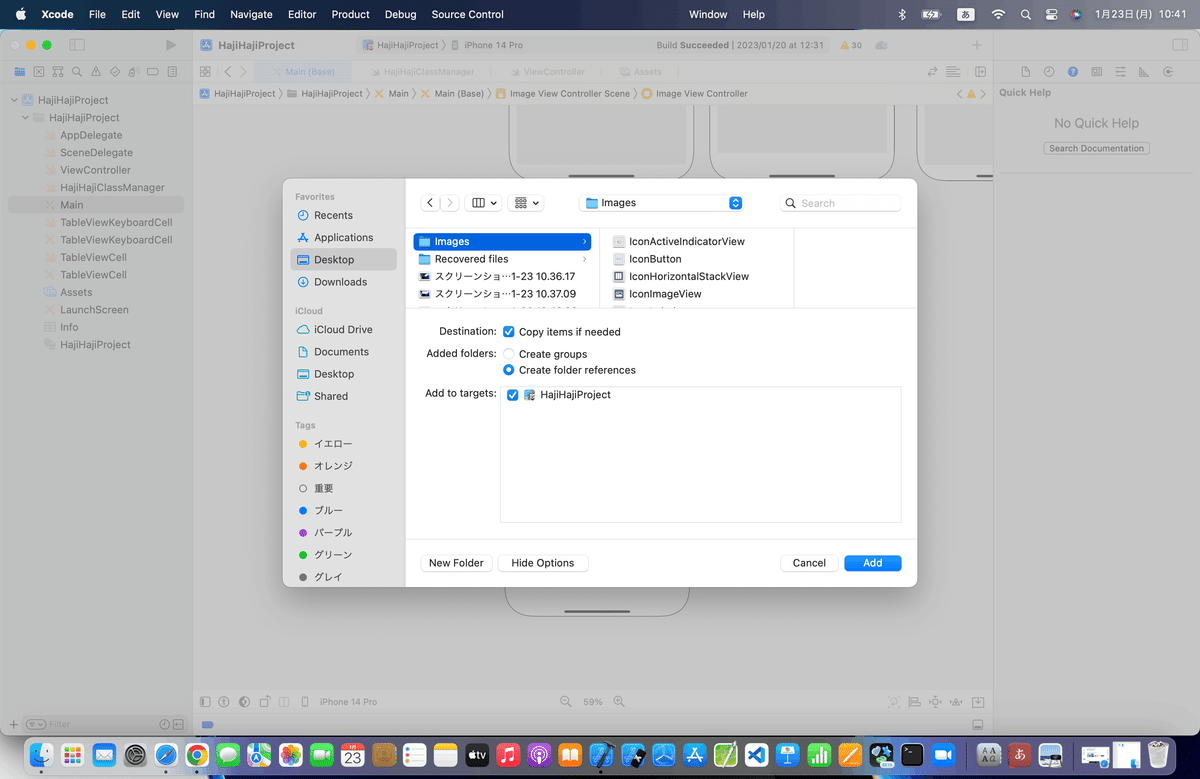Open Finder from the Dock
The image size is (1200, 779).
(x=41, y=755)
